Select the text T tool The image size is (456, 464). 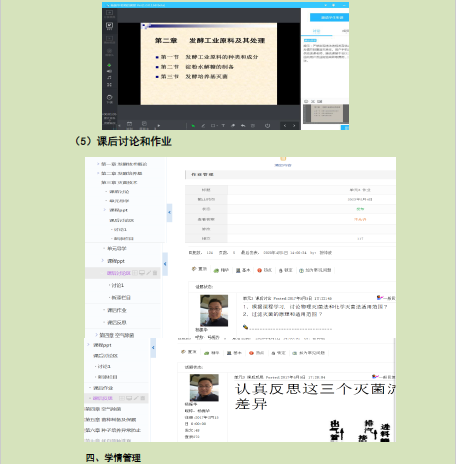[223, 126]
